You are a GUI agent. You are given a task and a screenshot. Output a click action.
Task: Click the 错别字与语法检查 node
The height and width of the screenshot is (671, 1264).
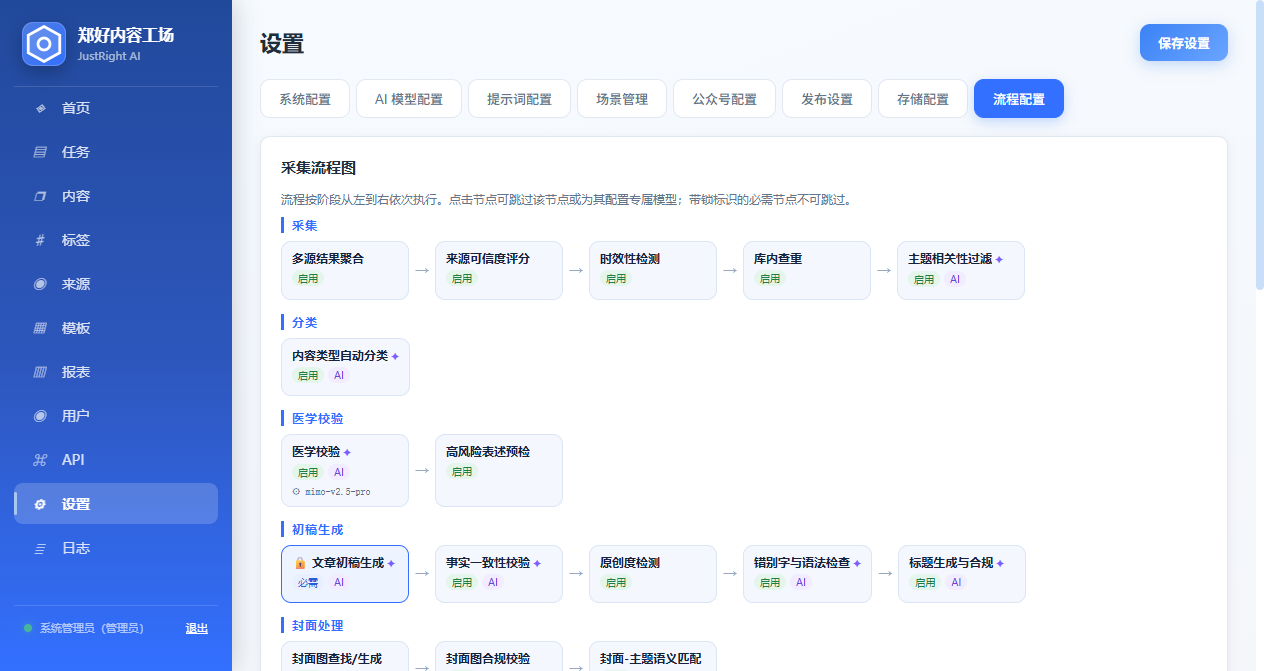click(x=807, y=574)
